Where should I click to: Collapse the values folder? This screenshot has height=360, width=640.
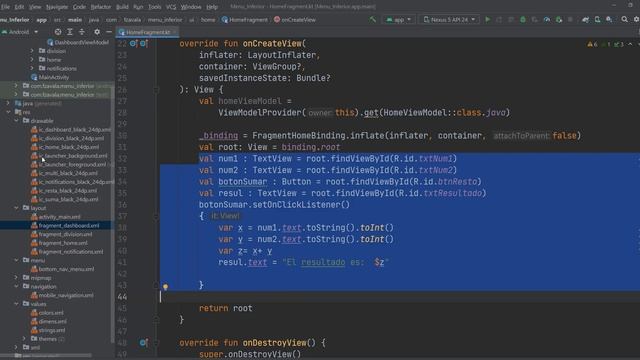[16, 304]
